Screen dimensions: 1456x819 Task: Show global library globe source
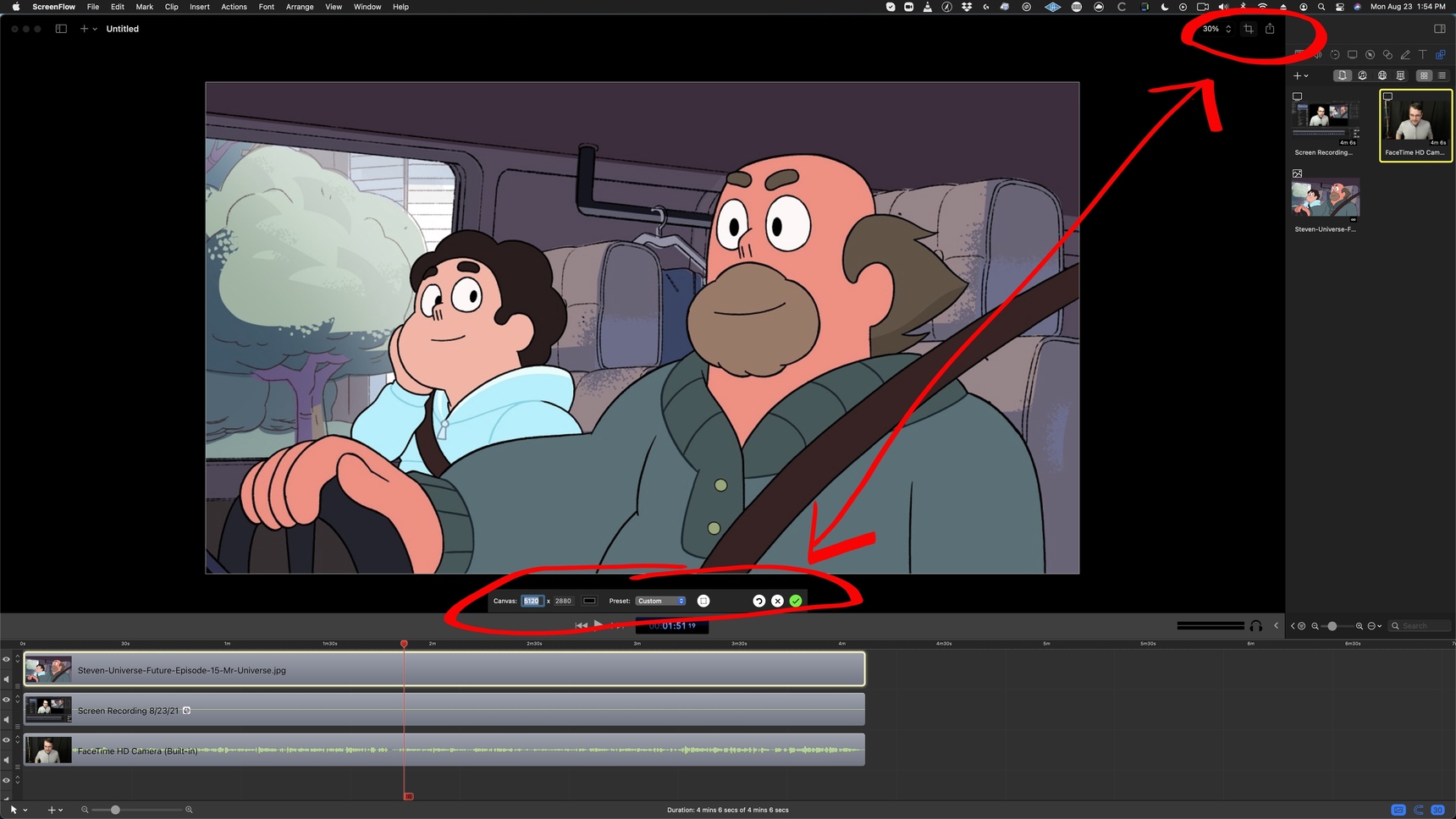(x=1382, y=75)
